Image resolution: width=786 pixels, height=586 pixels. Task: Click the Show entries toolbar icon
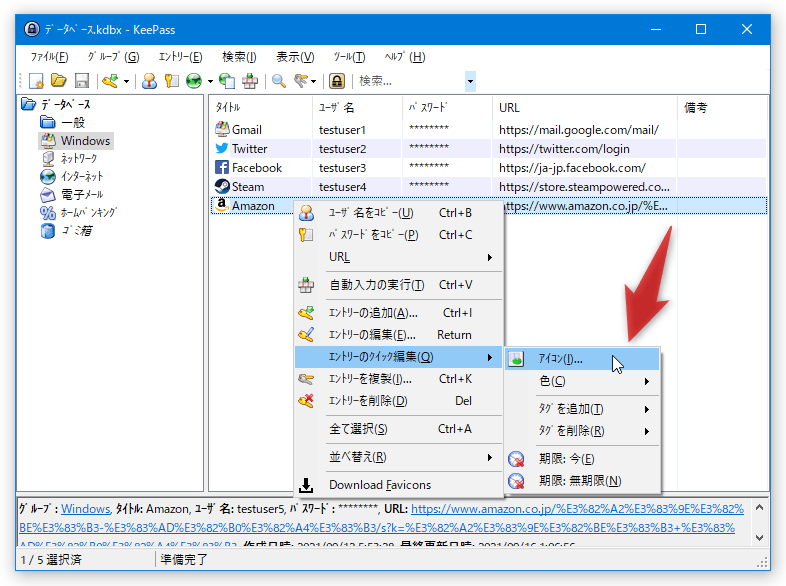(x=301, y=81)
